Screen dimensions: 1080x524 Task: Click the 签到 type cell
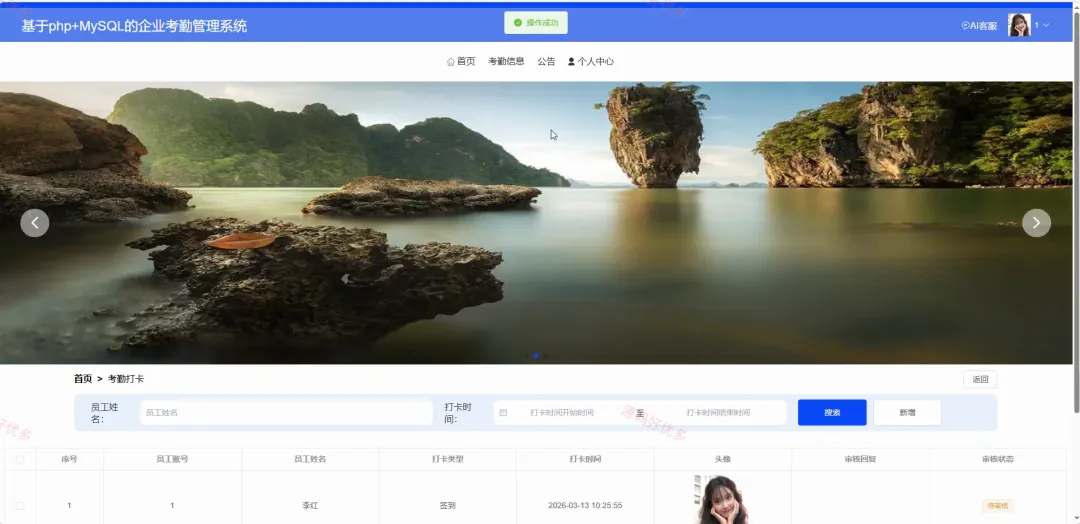(448, 505)
